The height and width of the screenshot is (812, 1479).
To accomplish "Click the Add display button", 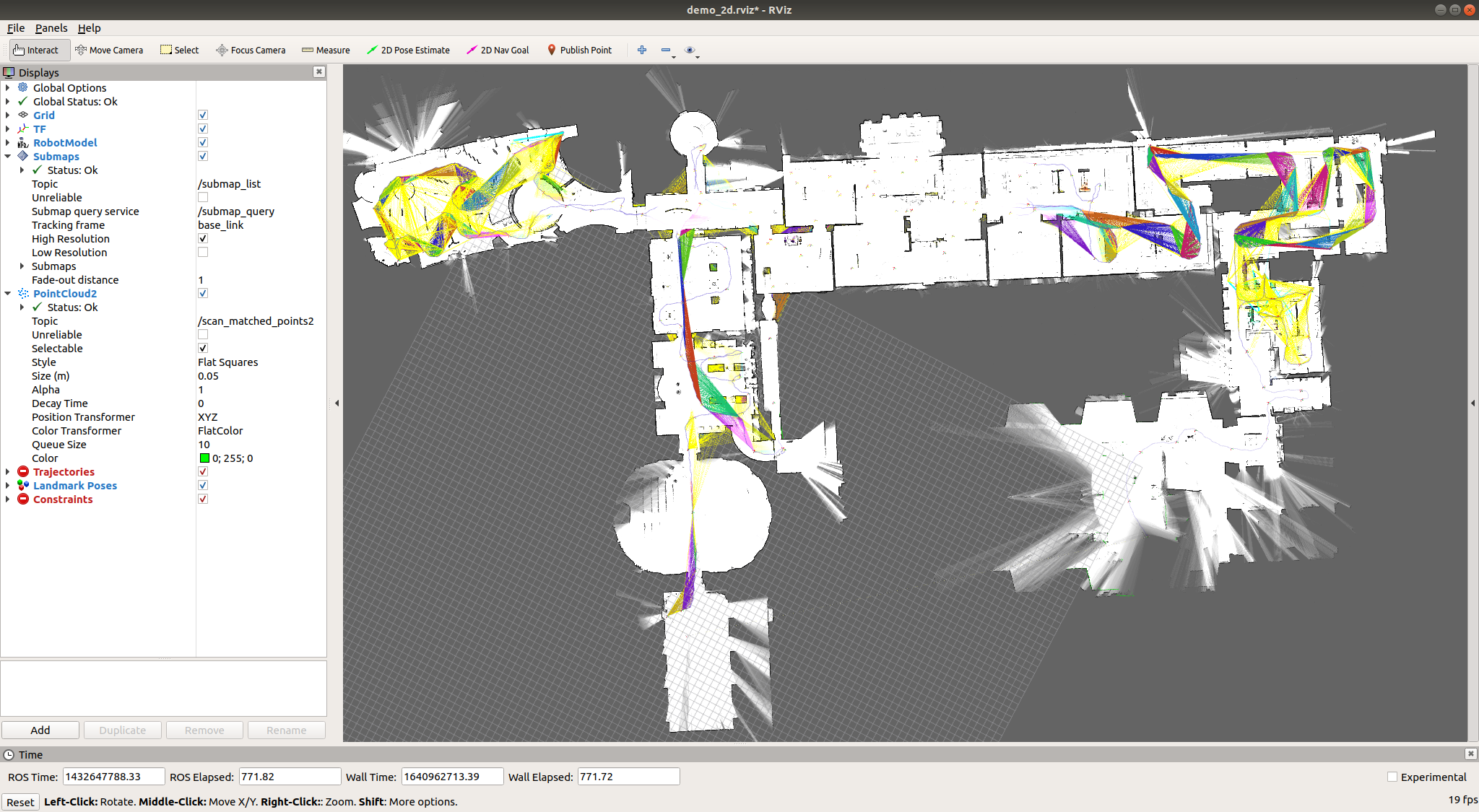I will click(x=40, y=730).
